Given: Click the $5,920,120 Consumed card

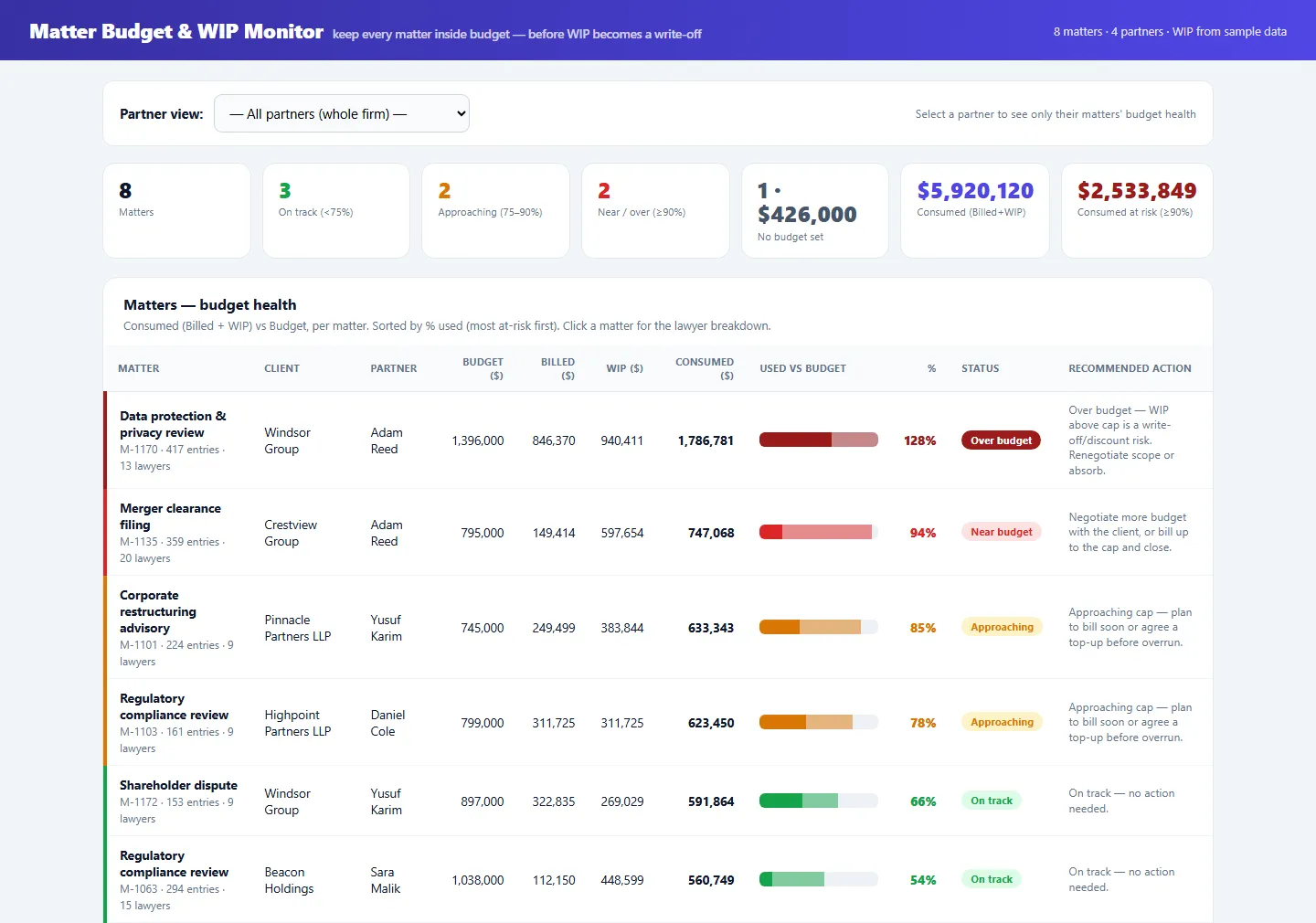Looking at the screenshot, I should (x=975, y=210).
